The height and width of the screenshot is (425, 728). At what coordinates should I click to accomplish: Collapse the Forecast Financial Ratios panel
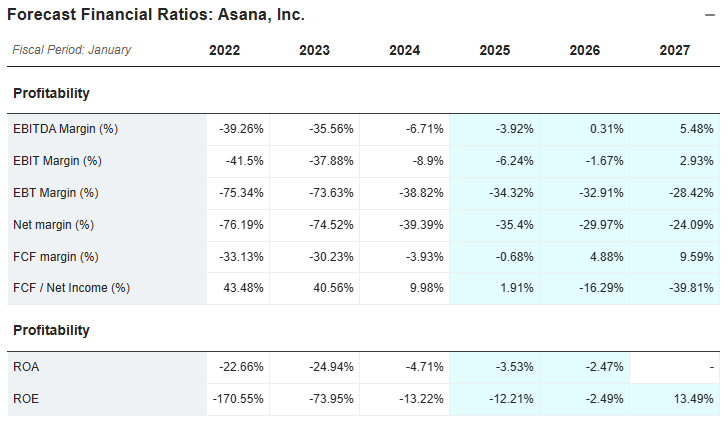(710, 14)
